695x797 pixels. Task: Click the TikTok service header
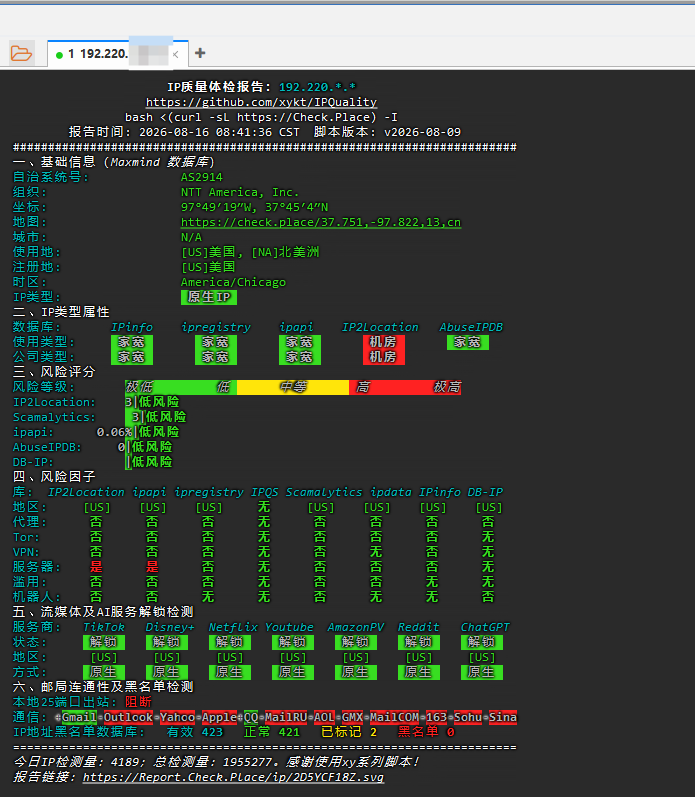click(104, 628)
